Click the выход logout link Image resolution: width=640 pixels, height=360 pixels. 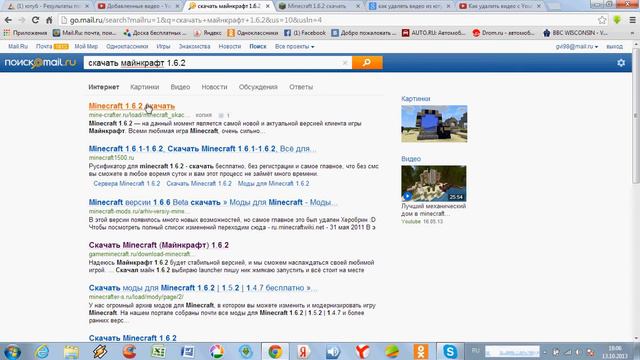(614, 47)
